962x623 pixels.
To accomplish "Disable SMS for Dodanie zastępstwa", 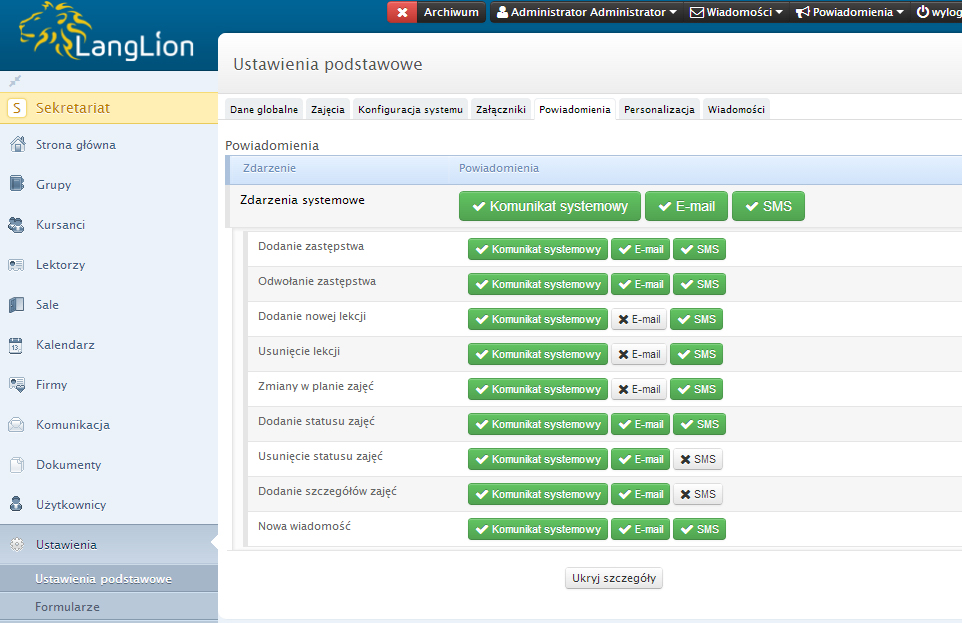I will 699,249.
